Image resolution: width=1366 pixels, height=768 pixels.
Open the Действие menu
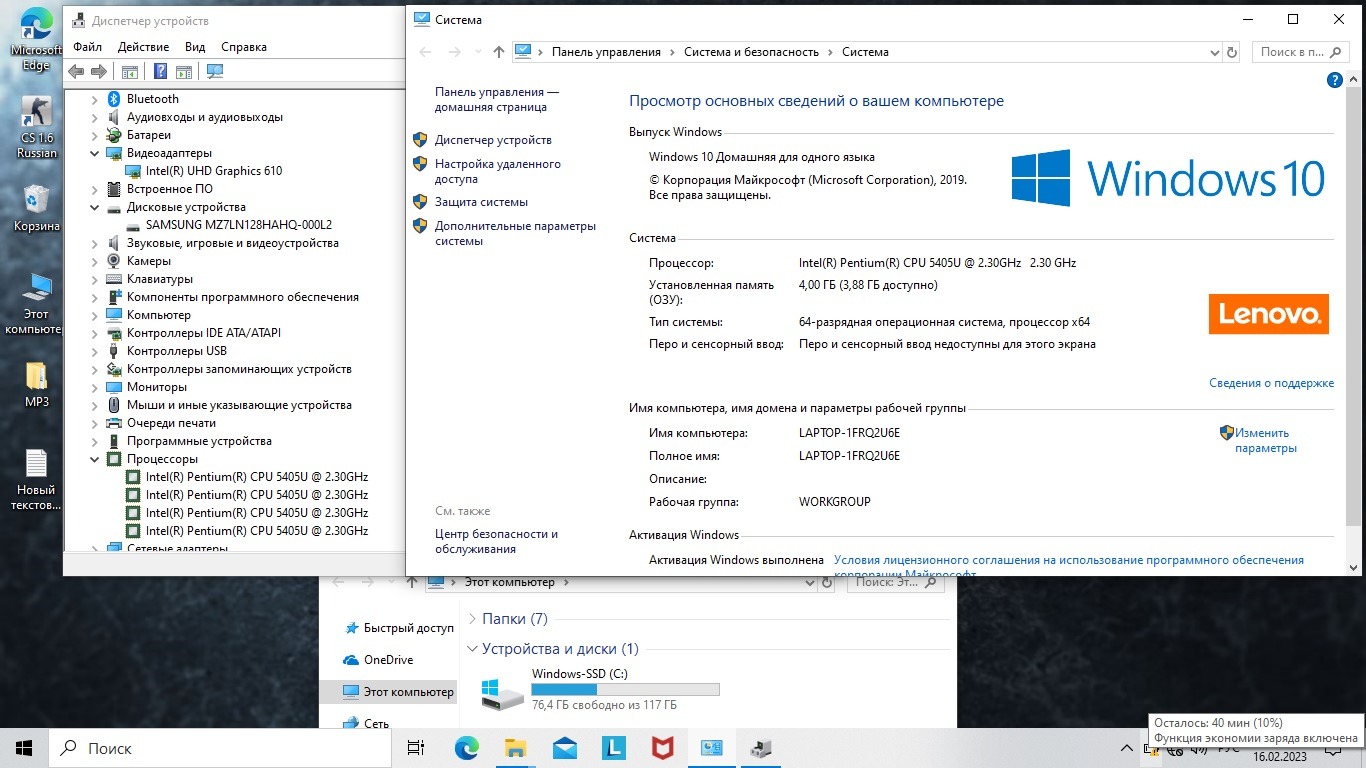point(143,47)
